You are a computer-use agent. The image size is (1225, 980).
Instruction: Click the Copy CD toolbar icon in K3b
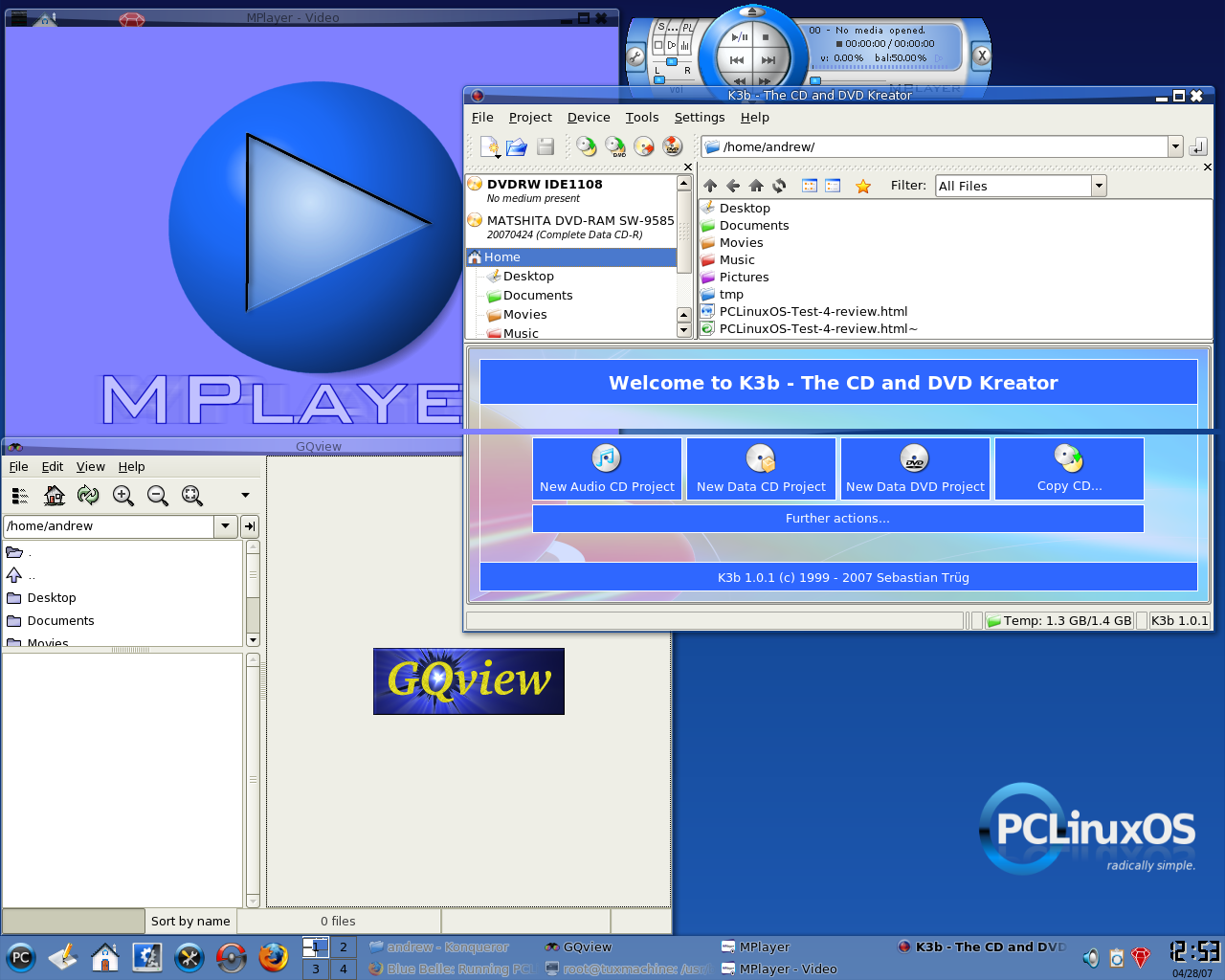tap(586, 145)
